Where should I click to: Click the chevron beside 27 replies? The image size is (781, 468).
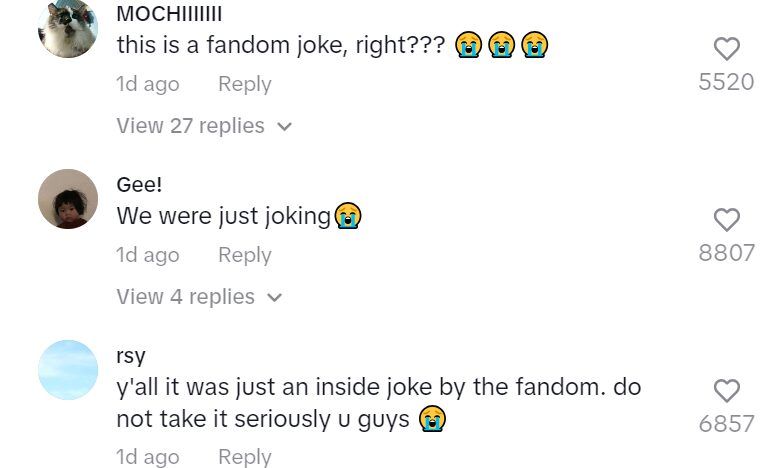point(284,127)
